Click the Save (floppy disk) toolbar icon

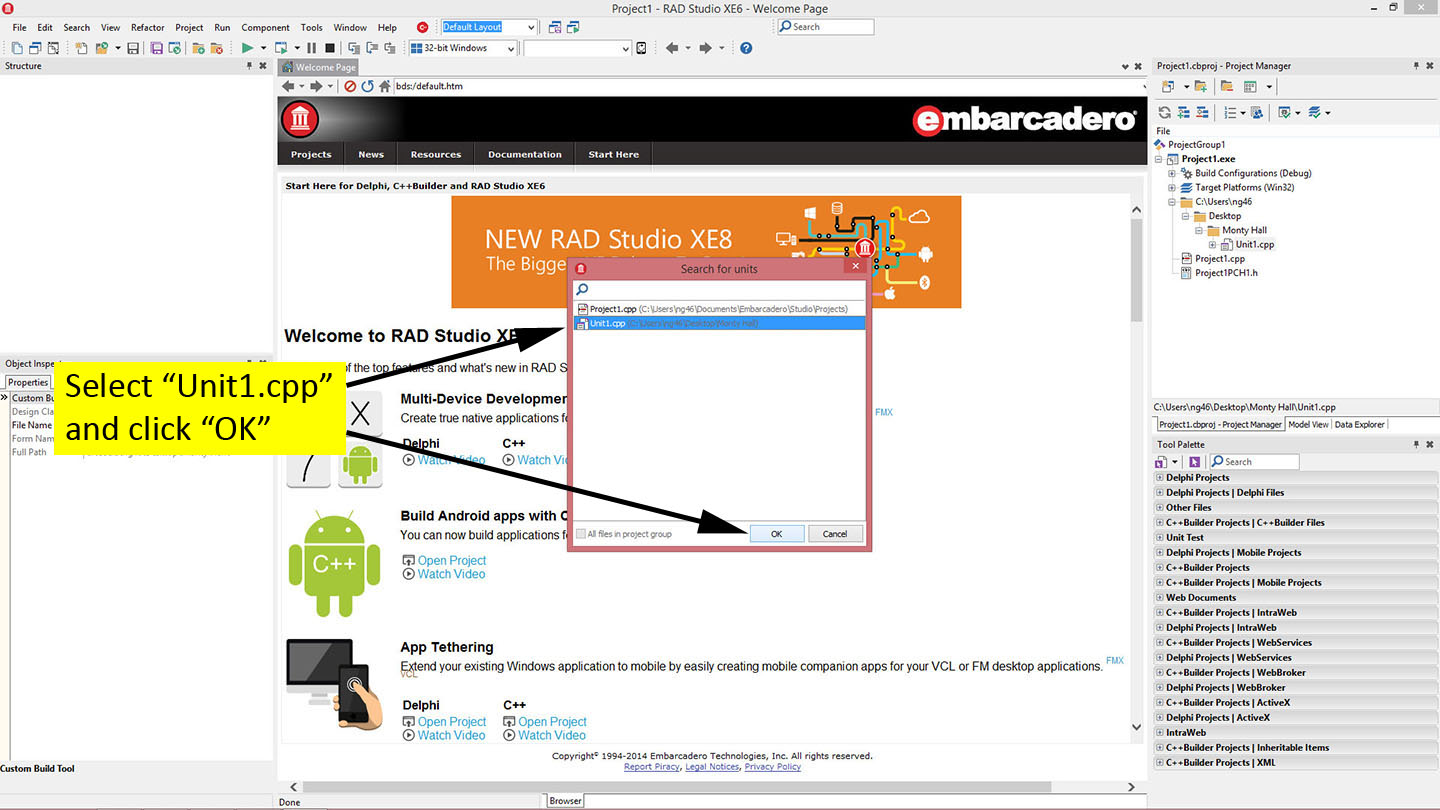point(133,48)
